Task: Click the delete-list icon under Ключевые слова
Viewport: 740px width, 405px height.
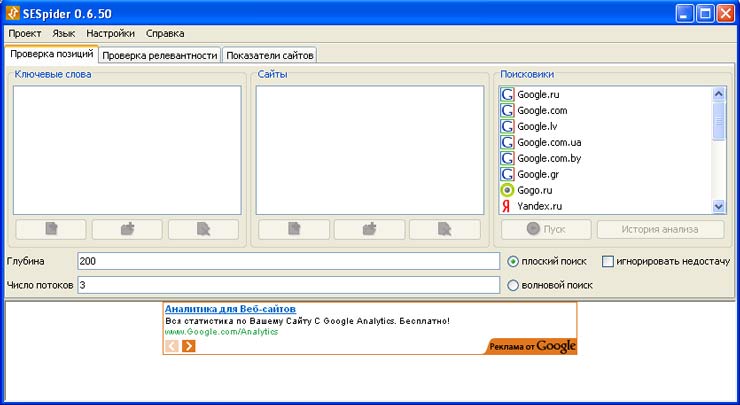Action: [203, 229]
